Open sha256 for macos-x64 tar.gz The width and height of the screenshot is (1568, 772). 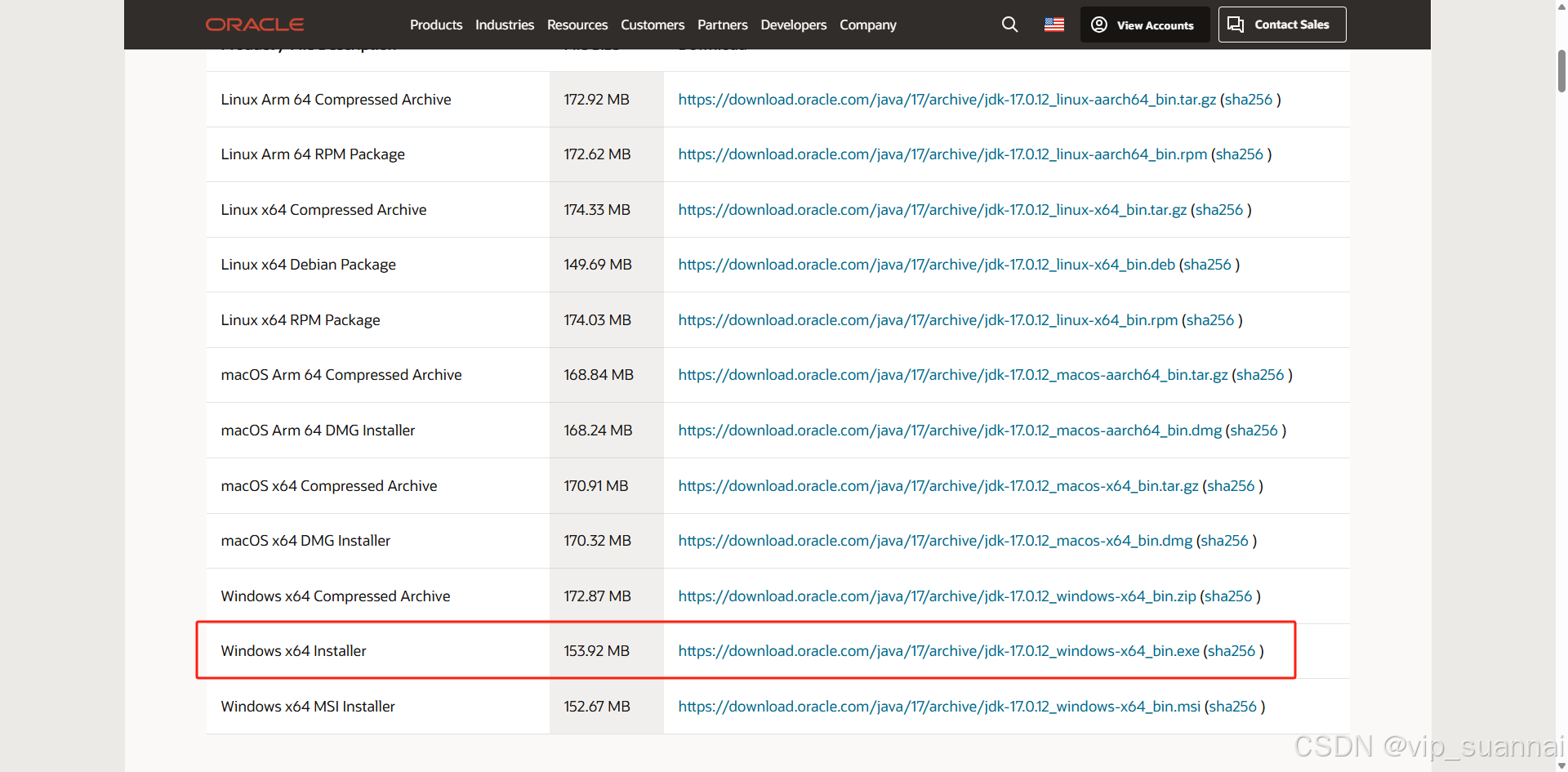1231,486
